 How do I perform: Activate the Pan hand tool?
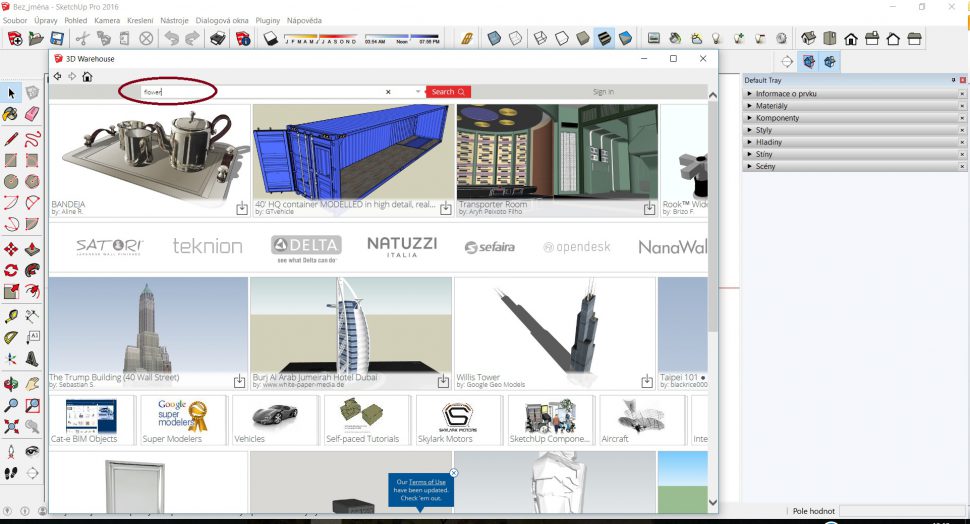(32, 384)
